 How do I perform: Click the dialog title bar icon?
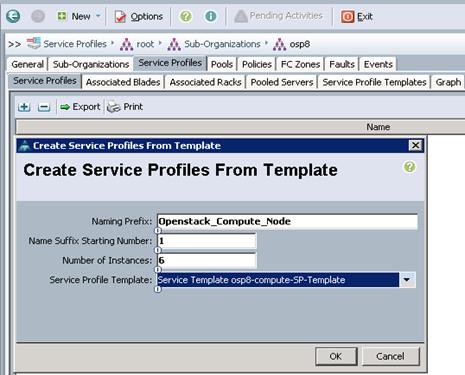24,146
